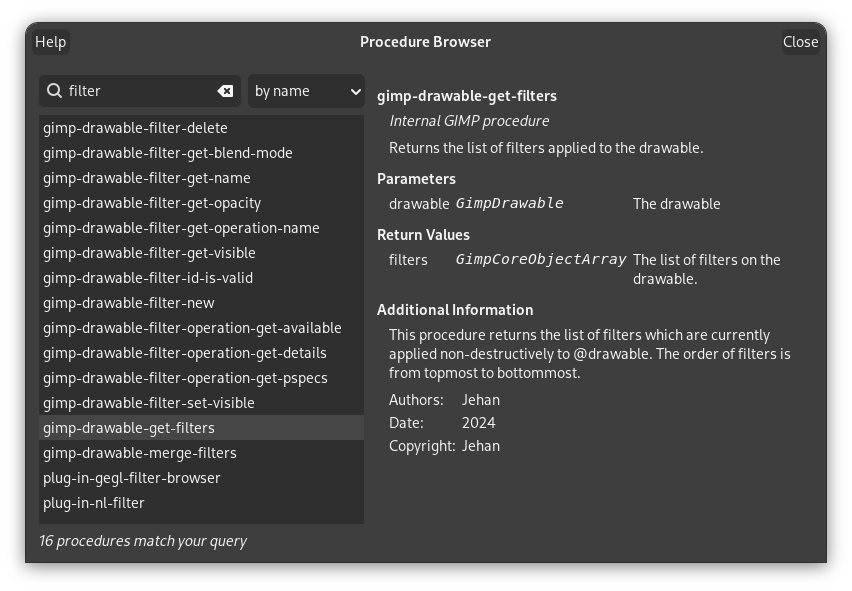Select gimp-drawable-filter-get-visible procedure
852x591 pixels.
pos(149,253)
